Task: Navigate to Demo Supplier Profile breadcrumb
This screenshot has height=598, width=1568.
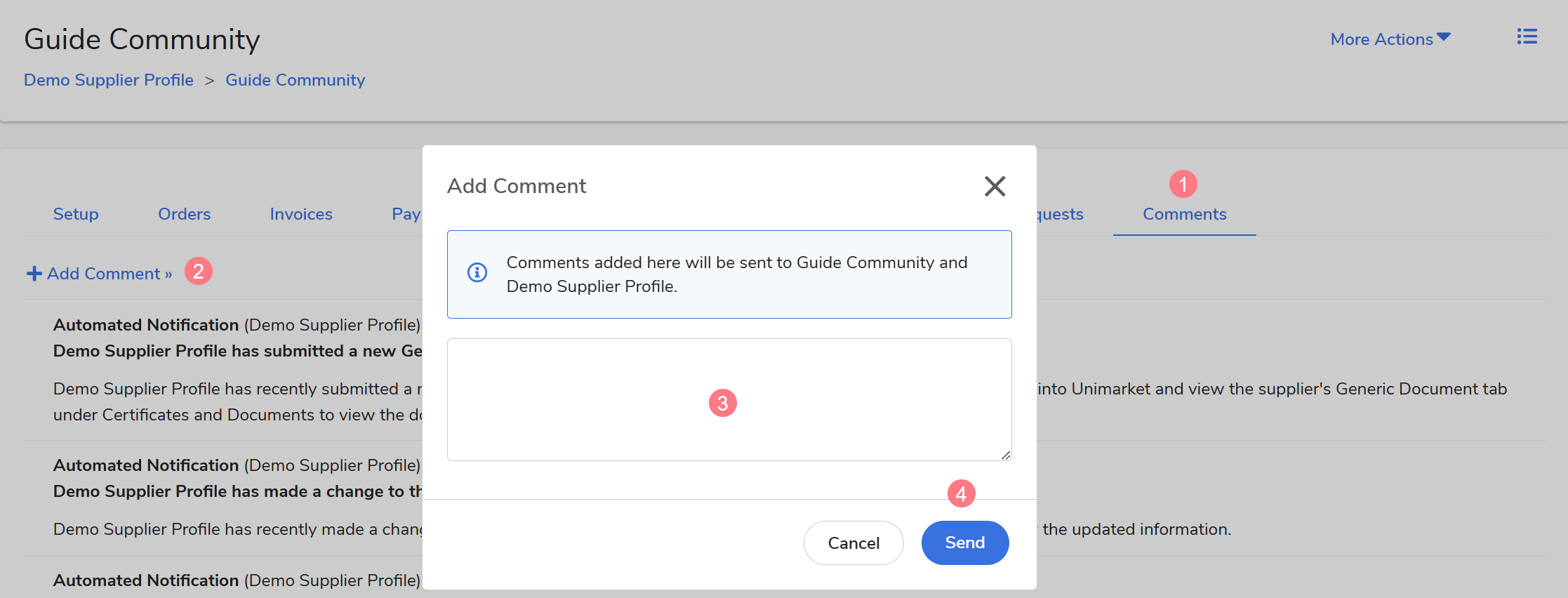Action: (x=109, y=80)
